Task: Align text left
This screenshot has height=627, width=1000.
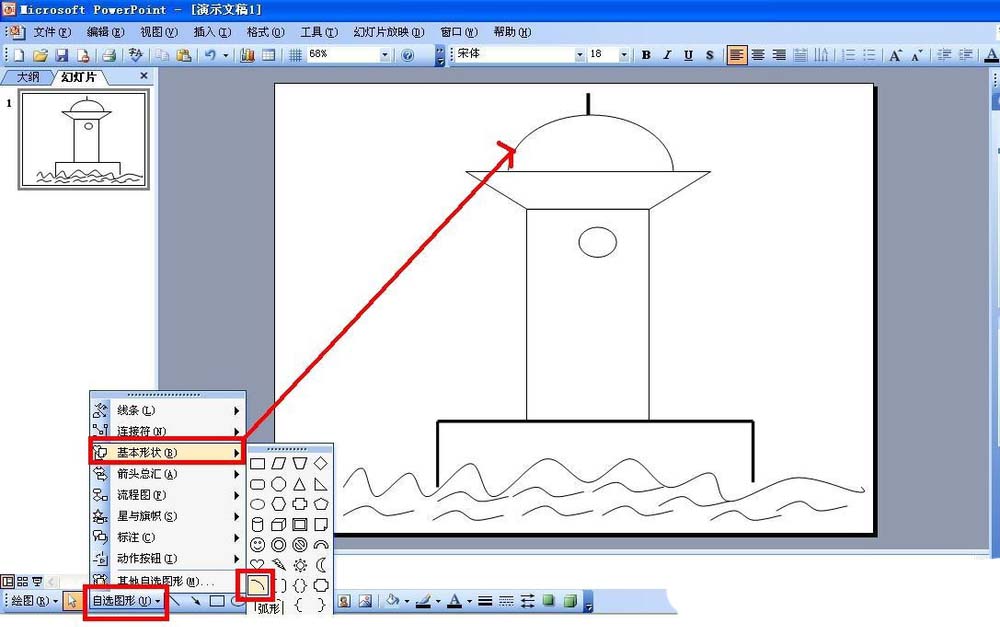Action: 737,55
